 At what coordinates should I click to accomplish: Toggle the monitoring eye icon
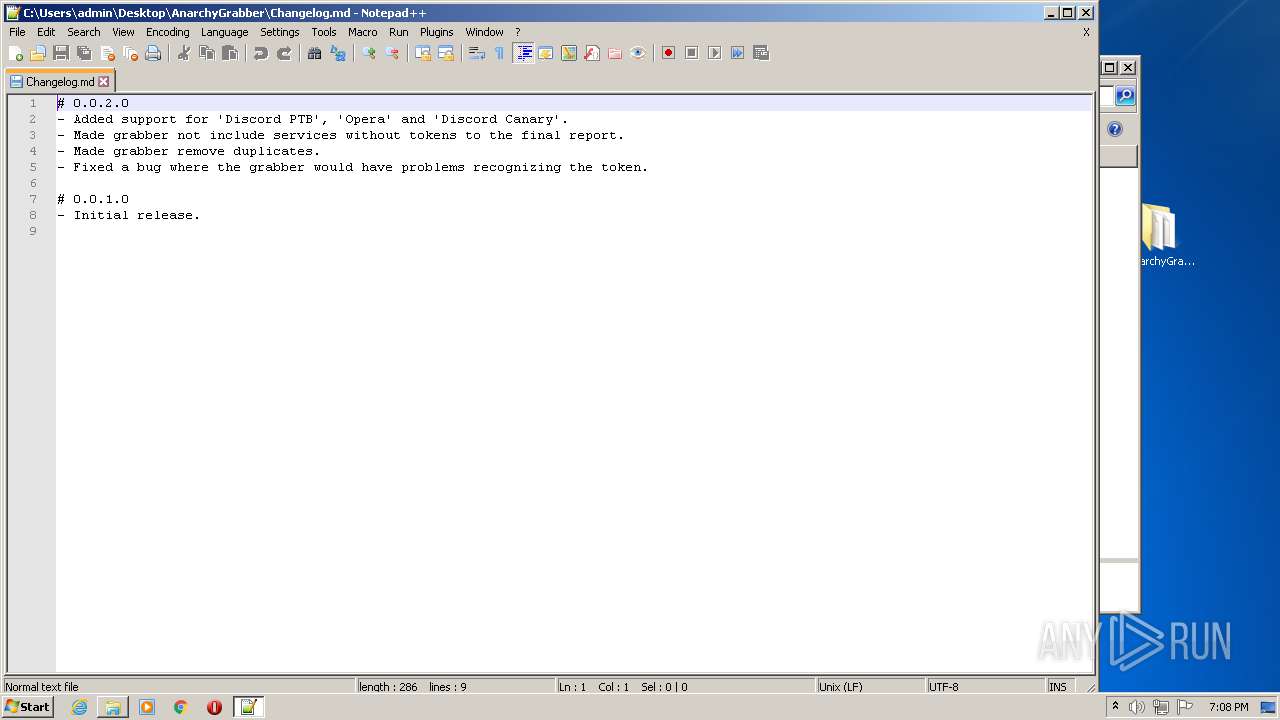click(x=638, y=53)
